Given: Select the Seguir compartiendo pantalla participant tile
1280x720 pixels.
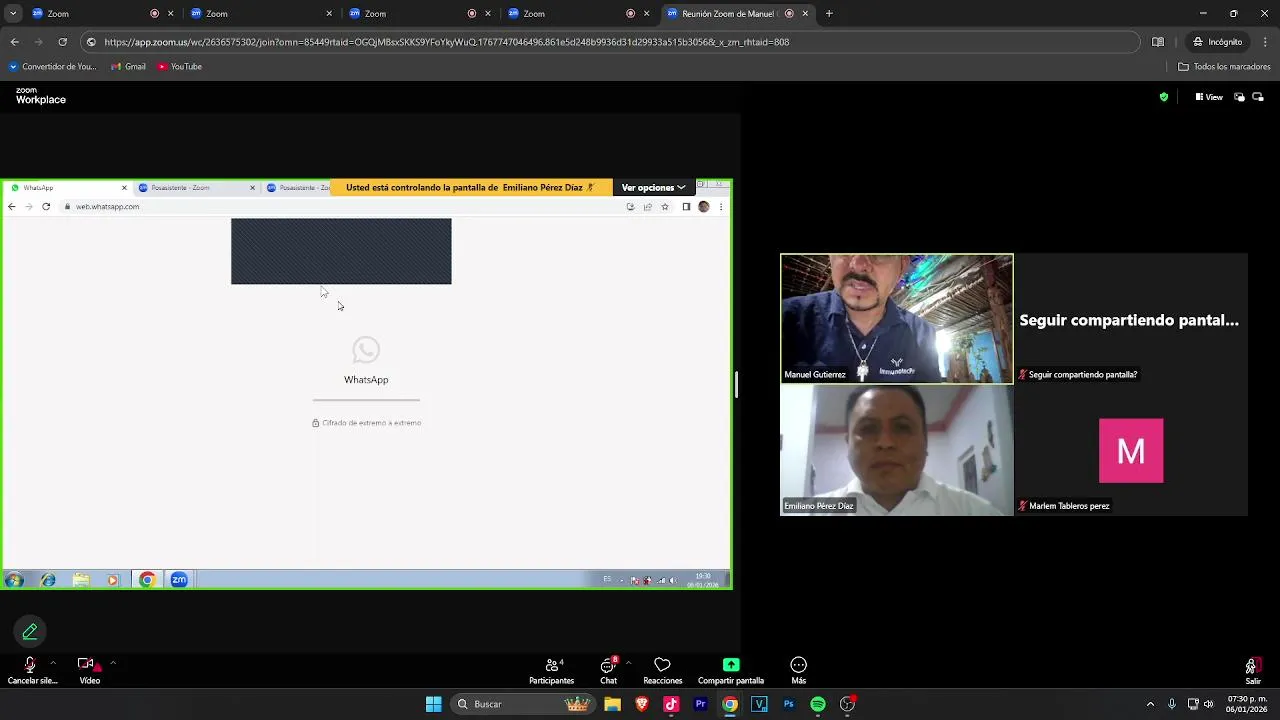Looking at the screenshot, I should (1131, 318).
